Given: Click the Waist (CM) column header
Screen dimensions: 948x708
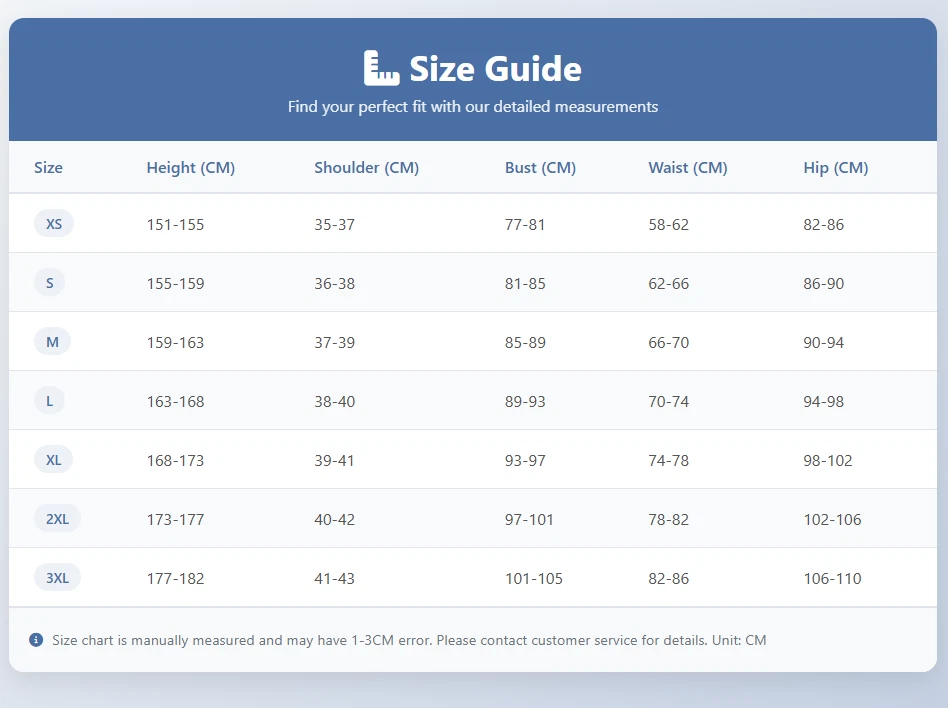Looking at the screenshot, I should pyautogui.click(x=687, y=168).
